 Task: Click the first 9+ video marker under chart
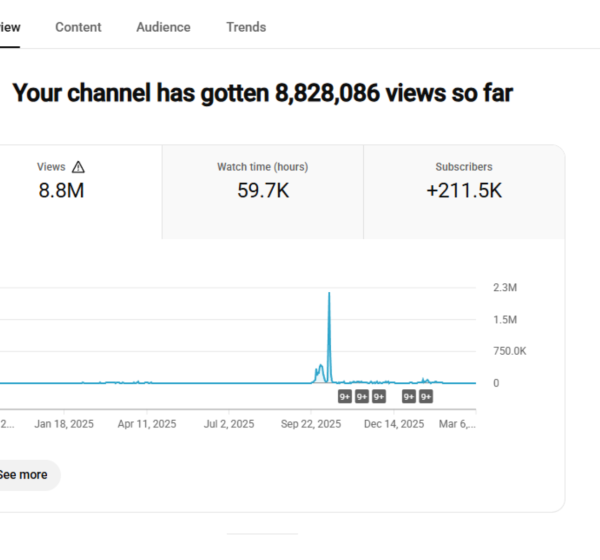(x=344, y=397)
